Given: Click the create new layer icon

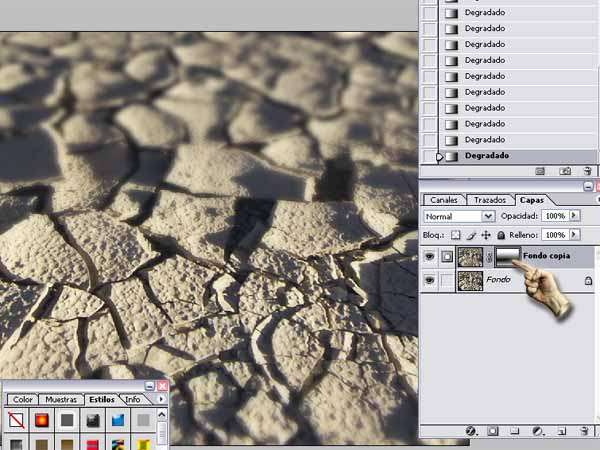Looking at the screenshot, I should point(562,431).
